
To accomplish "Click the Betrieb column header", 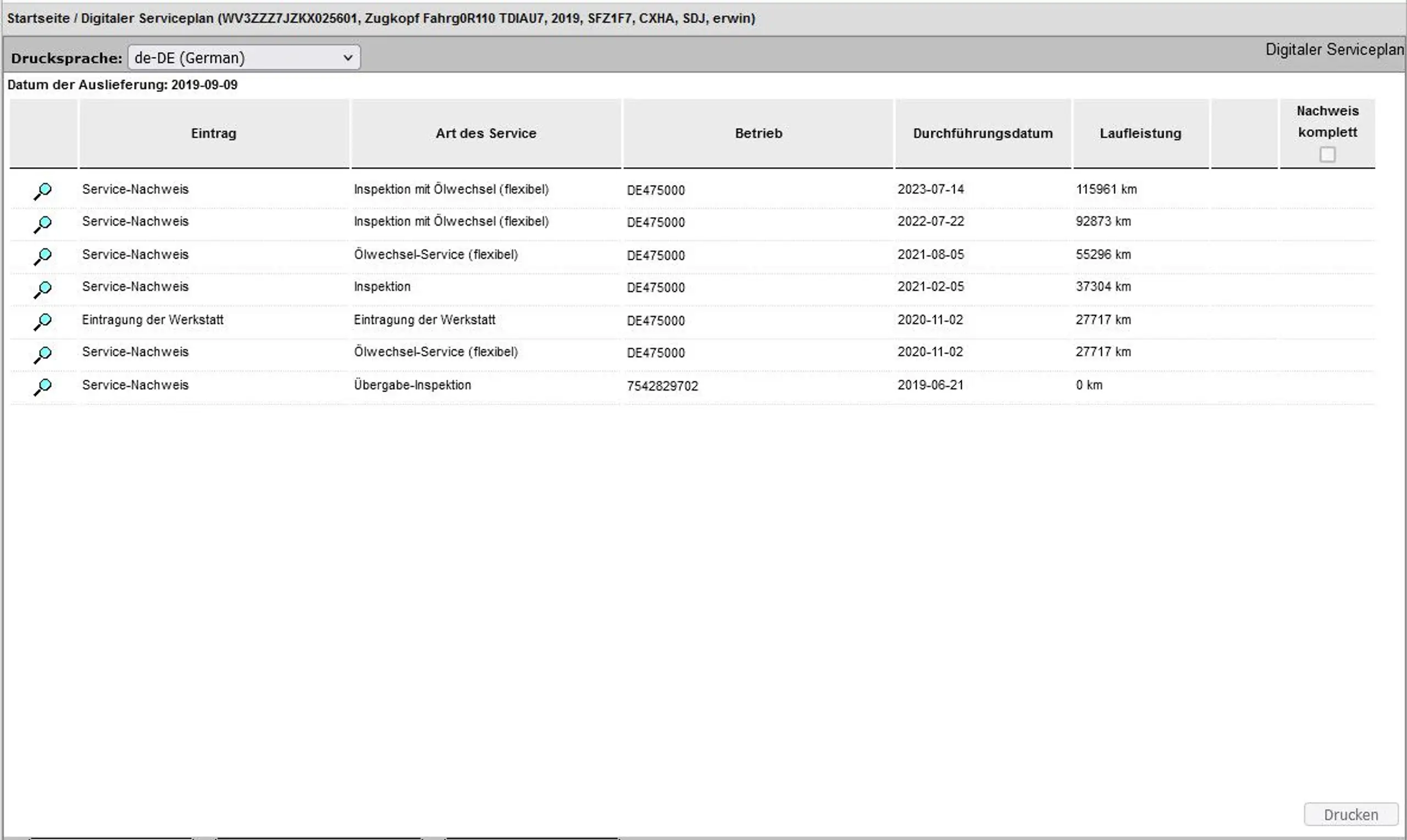I will (x=758, y=133).
